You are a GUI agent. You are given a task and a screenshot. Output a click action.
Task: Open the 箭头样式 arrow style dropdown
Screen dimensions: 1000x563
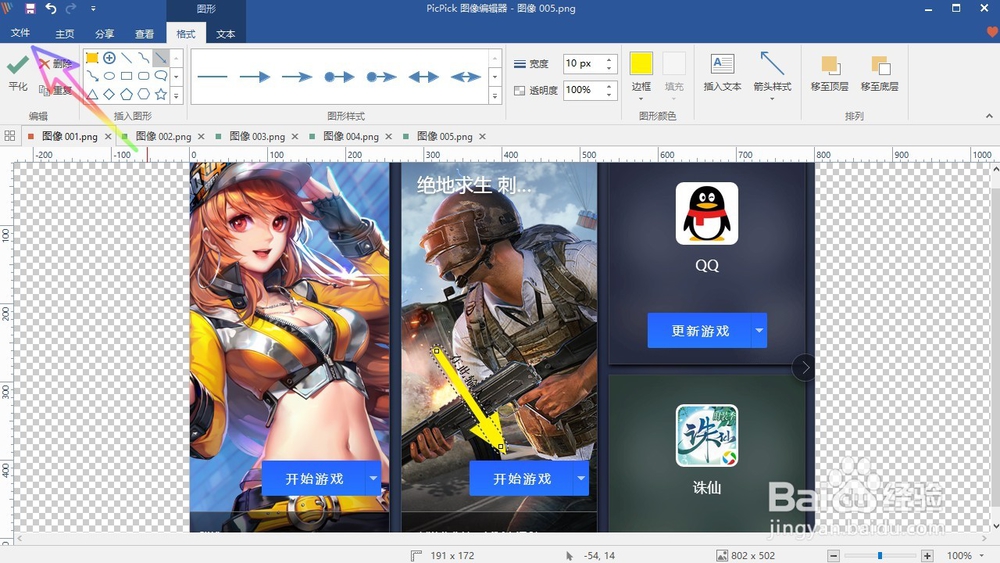point(772,99)
